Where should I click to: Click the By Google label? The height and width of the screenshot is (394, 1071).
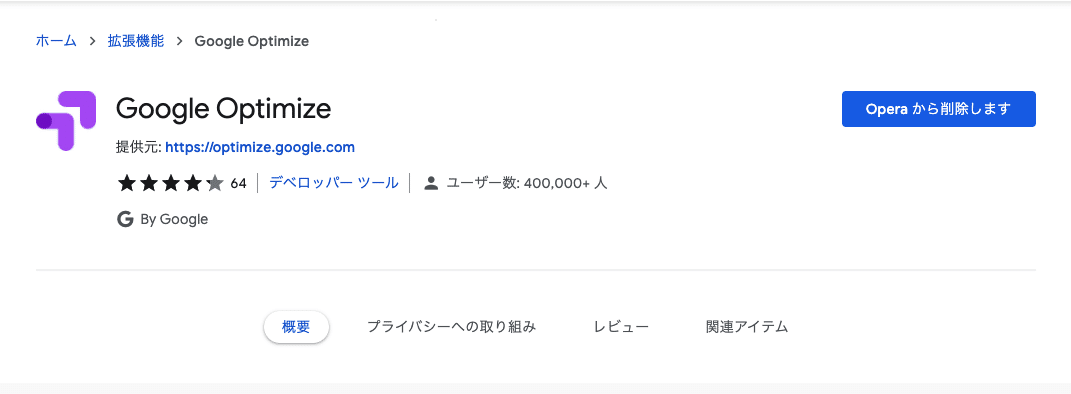point(174,220)
